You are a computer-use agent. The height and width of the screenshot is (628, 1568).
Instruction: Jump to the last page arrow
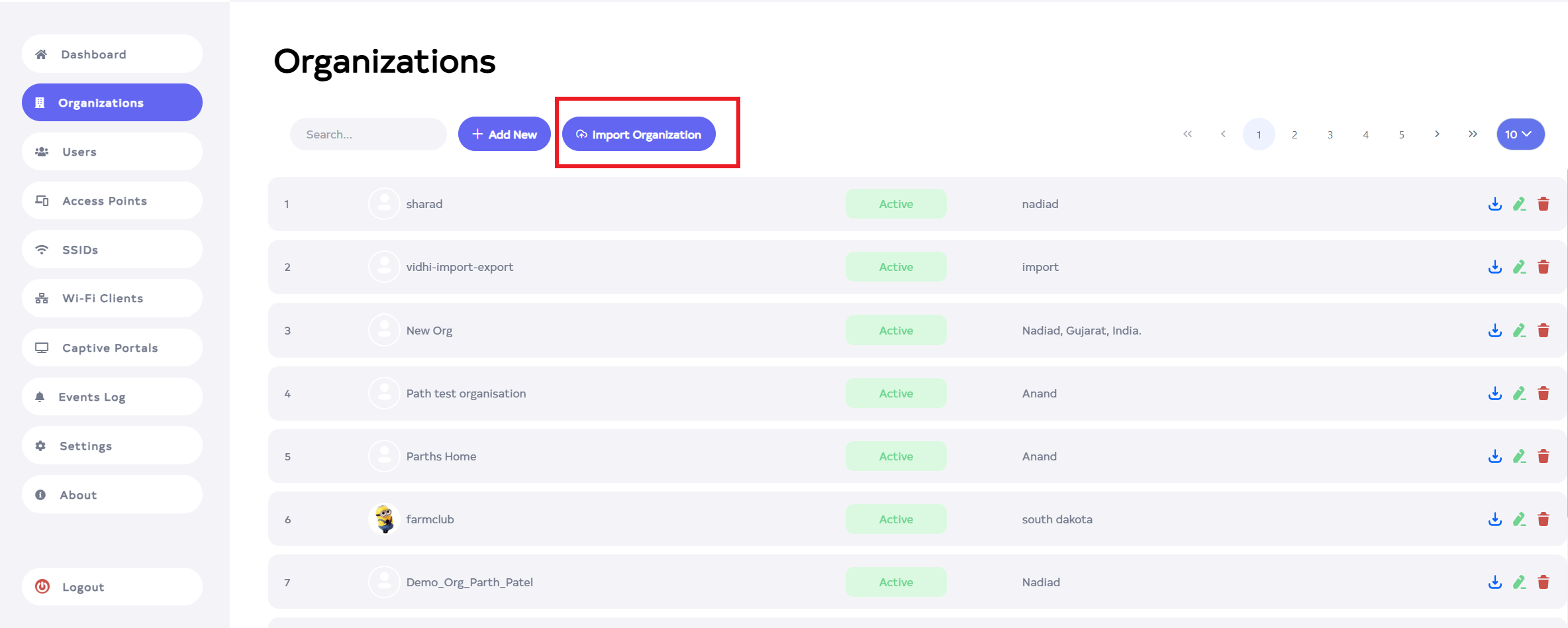click(x=1473, y=134)
